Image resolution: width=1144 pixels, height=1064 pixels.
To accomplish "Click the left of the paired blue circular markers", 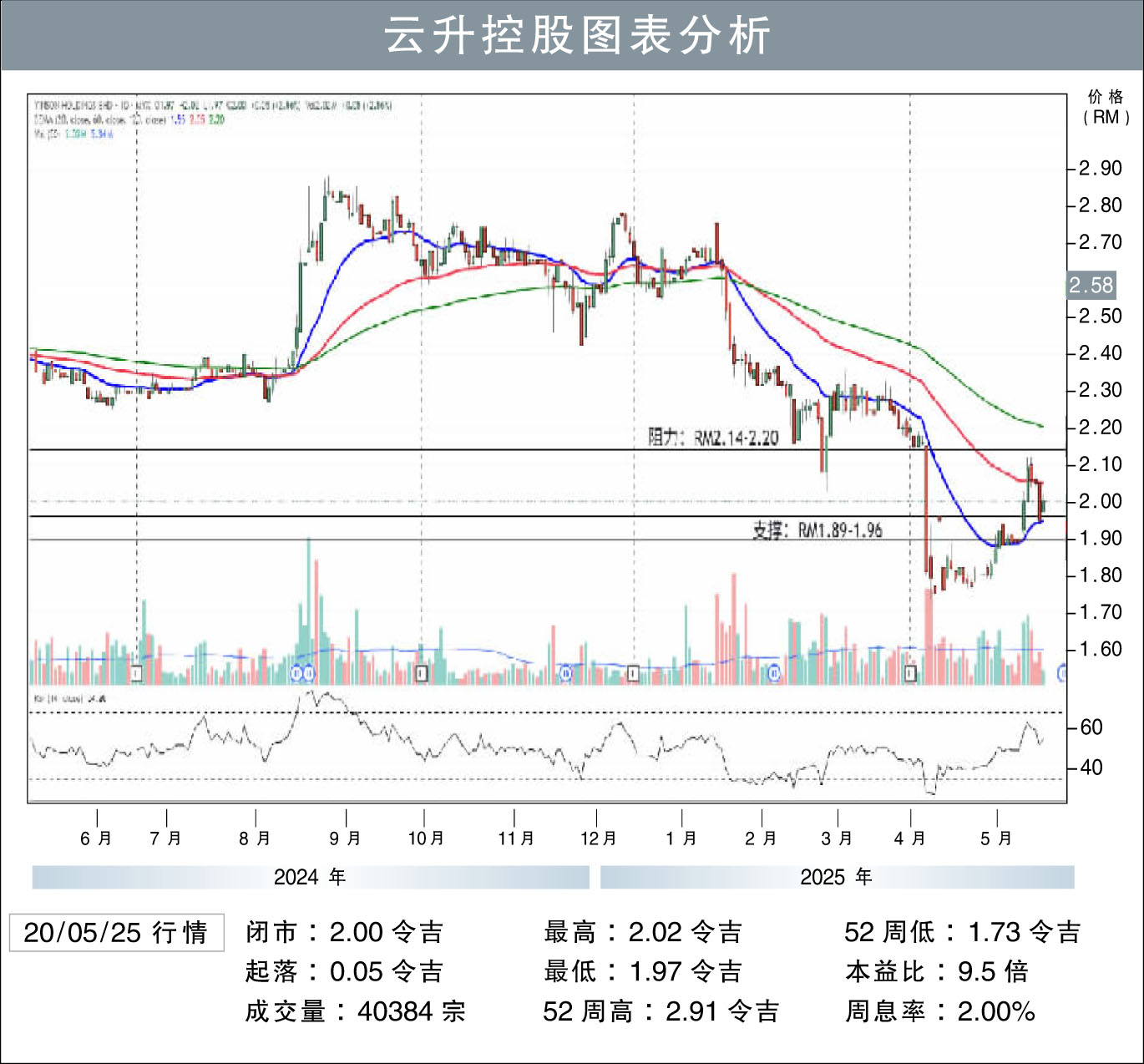I will click(296, 672).
